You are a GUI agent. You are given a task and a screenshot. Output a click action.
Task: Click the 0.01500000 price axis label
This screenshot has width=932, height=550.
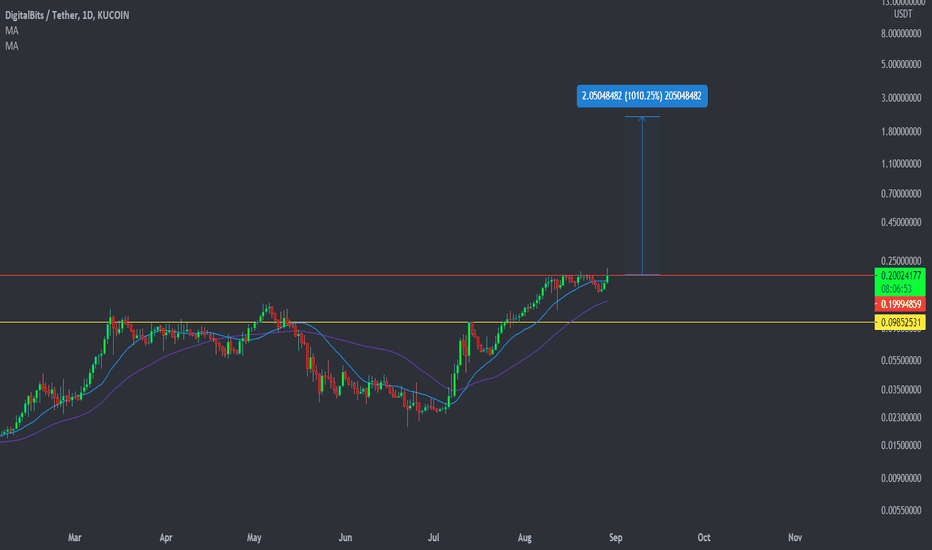(901, 445)
